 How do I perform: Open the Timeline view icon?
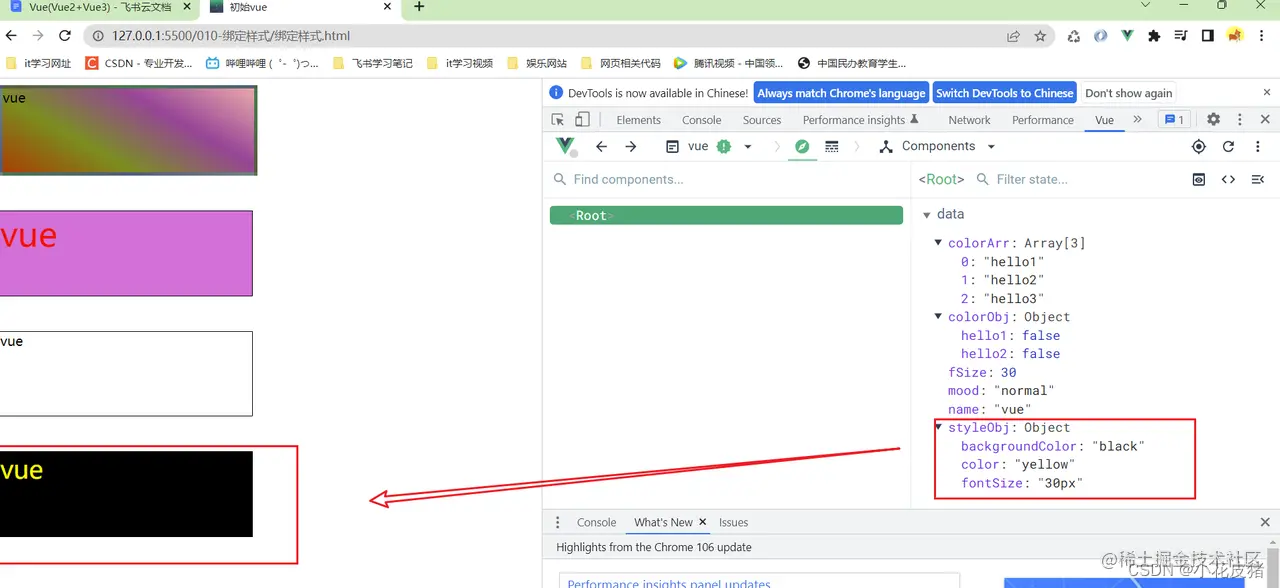tap(831, 146)
